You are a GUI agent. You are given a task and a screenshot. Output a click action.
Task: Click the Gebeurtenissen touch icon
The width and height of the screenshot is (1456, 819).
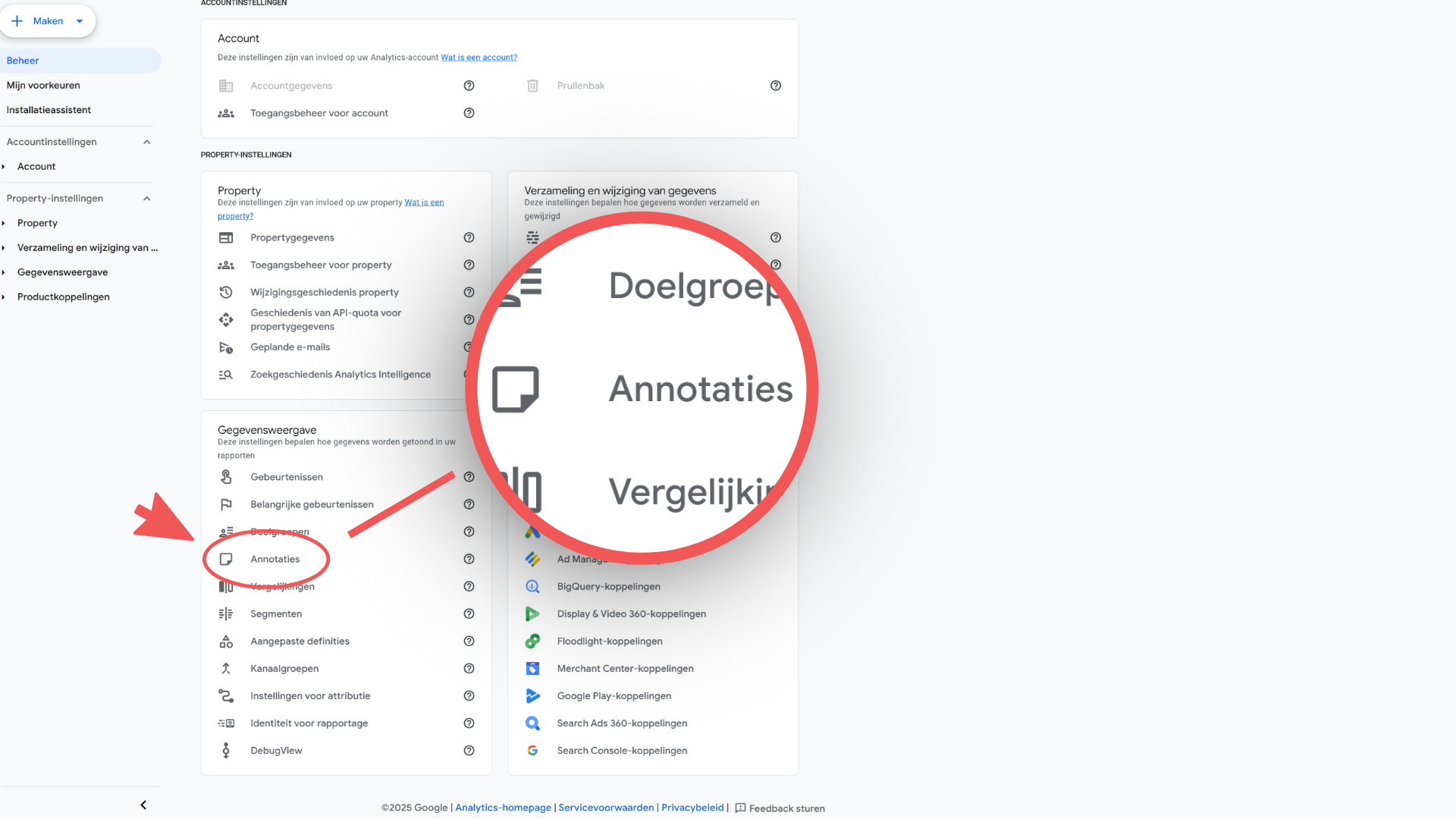point(226,477)
